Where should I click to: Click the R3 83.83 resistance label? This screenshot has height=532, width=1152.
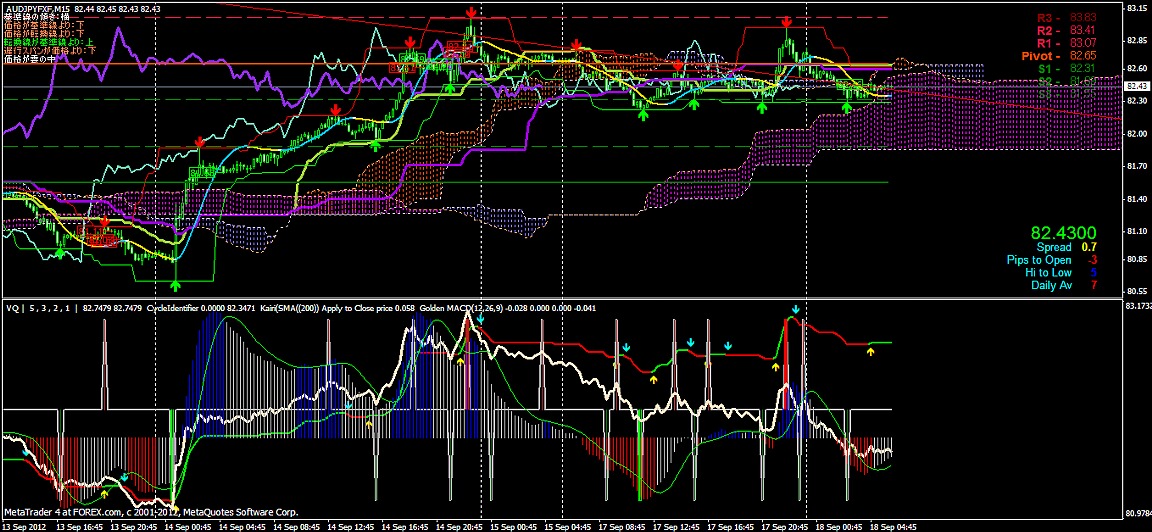(1066, 18)
